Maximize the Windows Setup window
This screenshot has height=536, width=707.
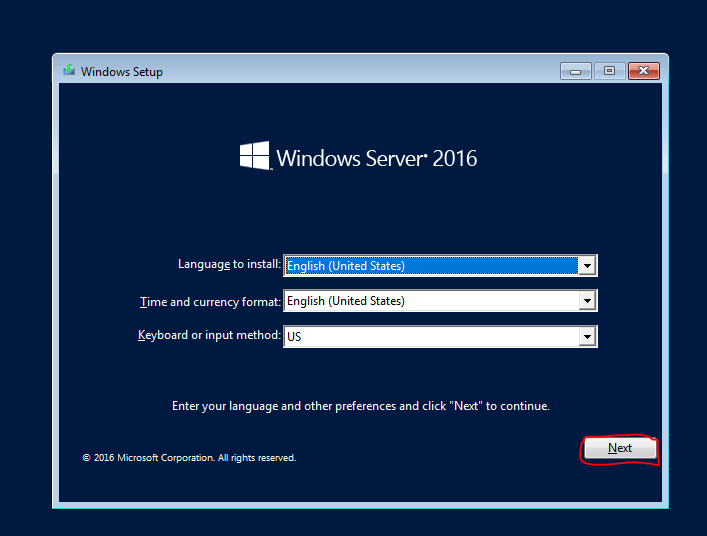609,71
